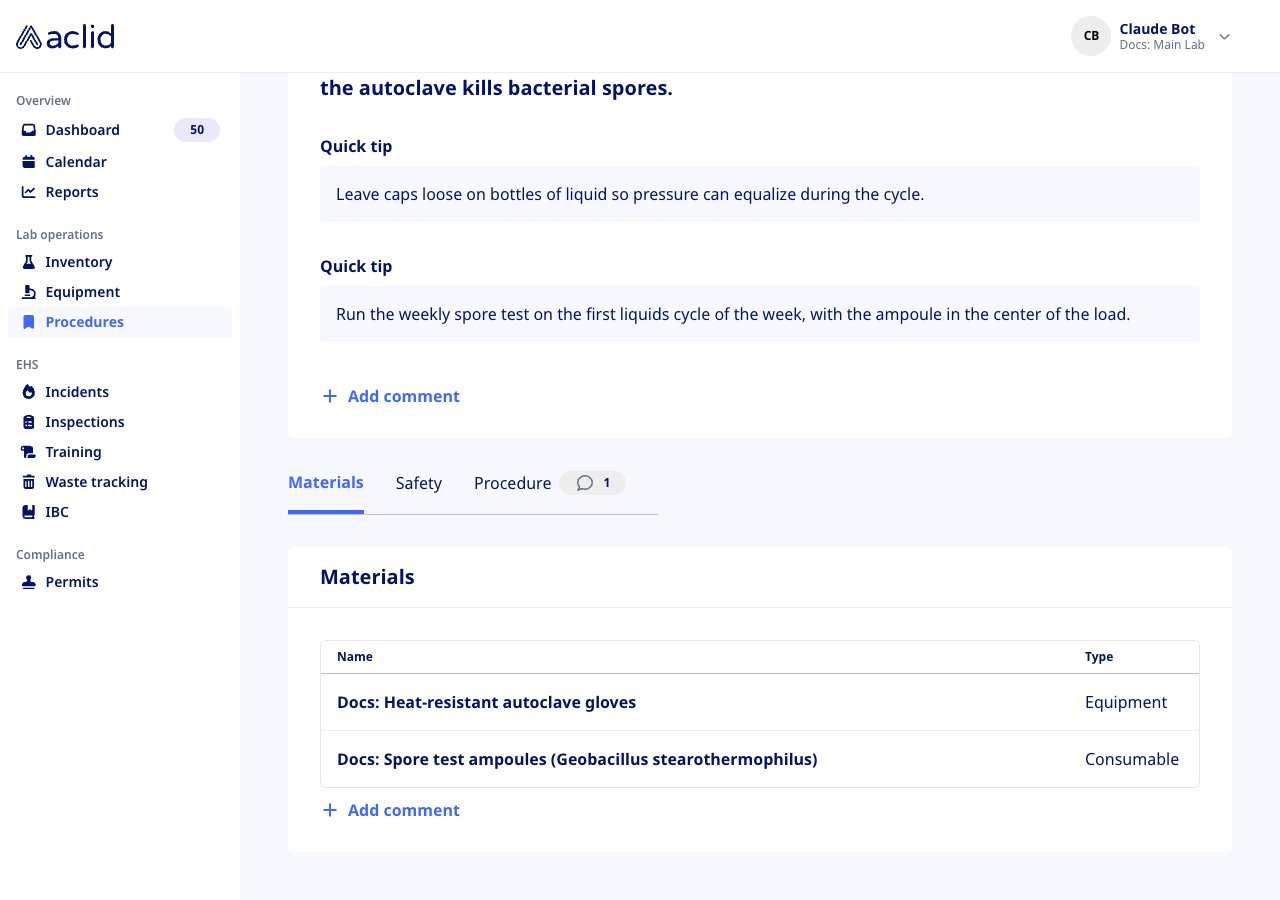Click the Name column header
The image size is (1280, 900).
(355, 657)
